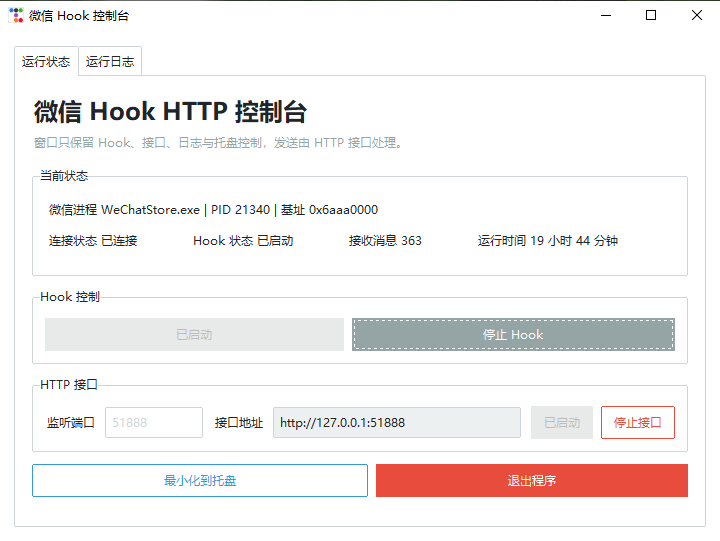Exit via the red 退出程序 button

[531, 481]
